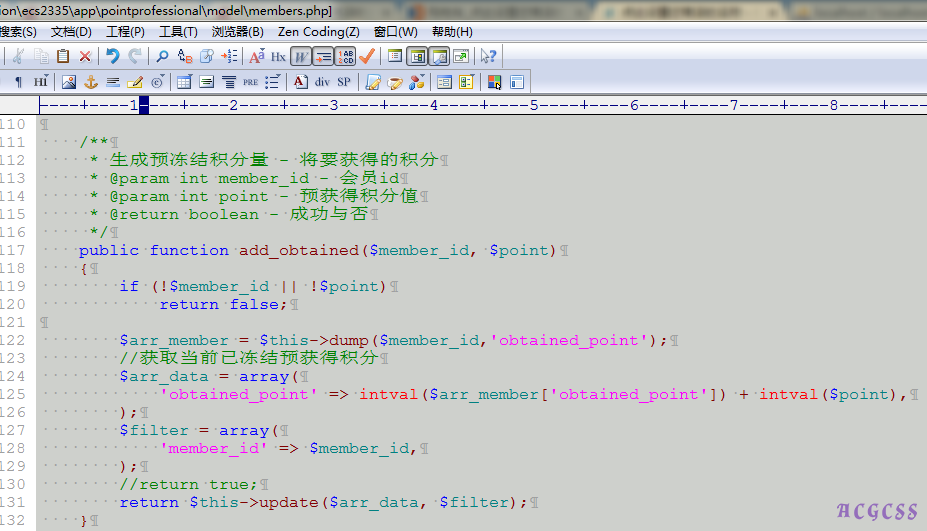Open the HI heading dropdown

coord(40,82)
